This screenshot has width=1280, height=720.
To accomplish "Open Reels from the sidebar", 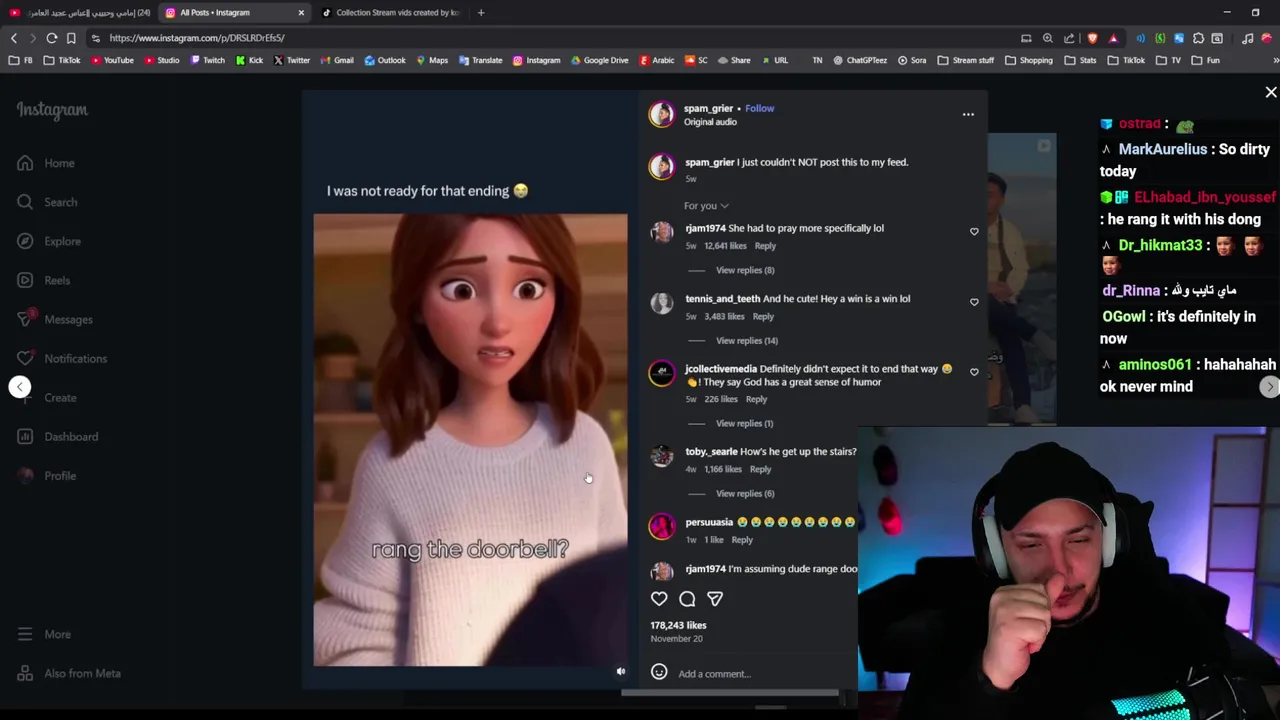I will (x=44, y=280).
